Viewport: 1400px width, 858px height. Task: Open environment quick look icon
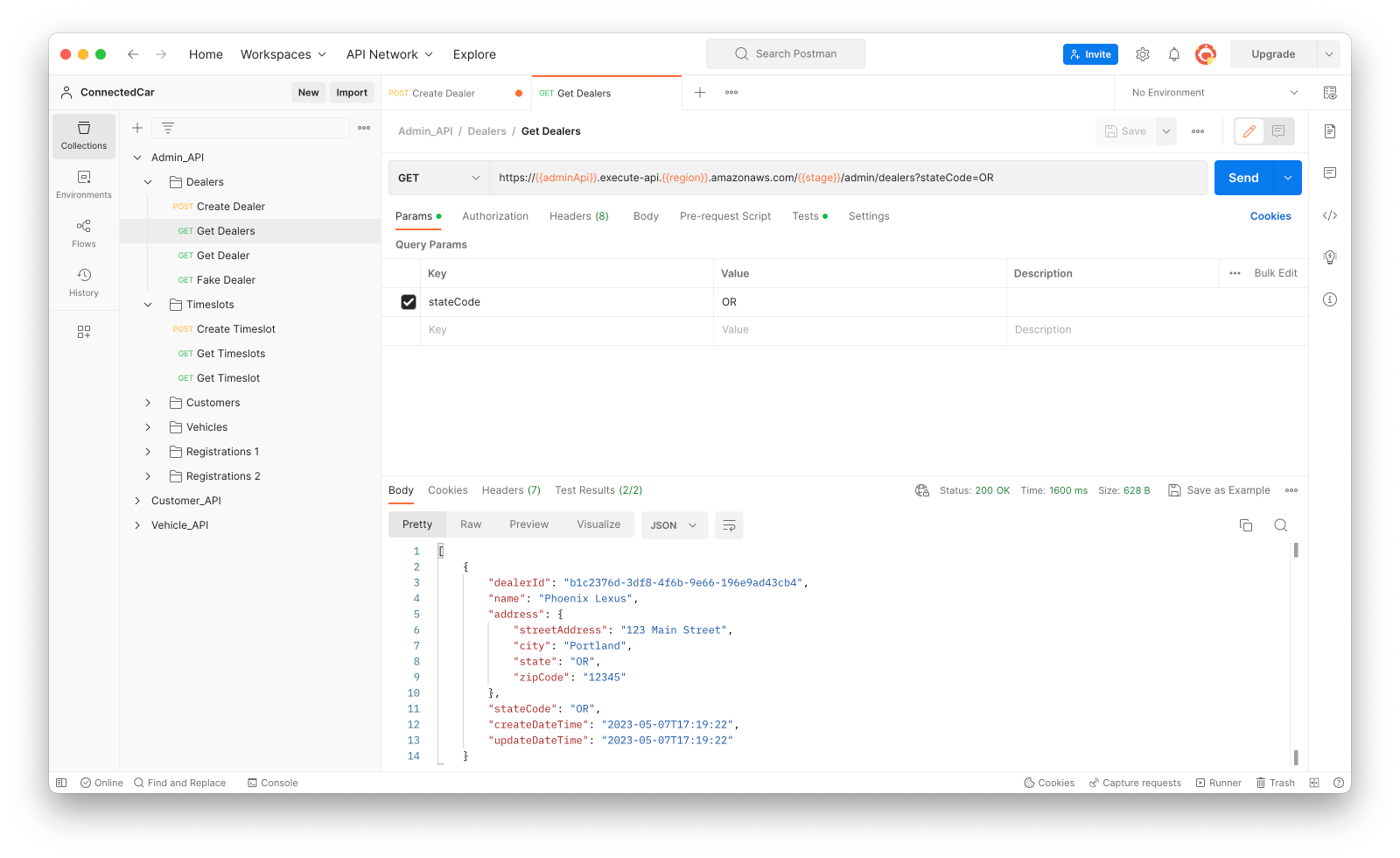coord(1330,93)
